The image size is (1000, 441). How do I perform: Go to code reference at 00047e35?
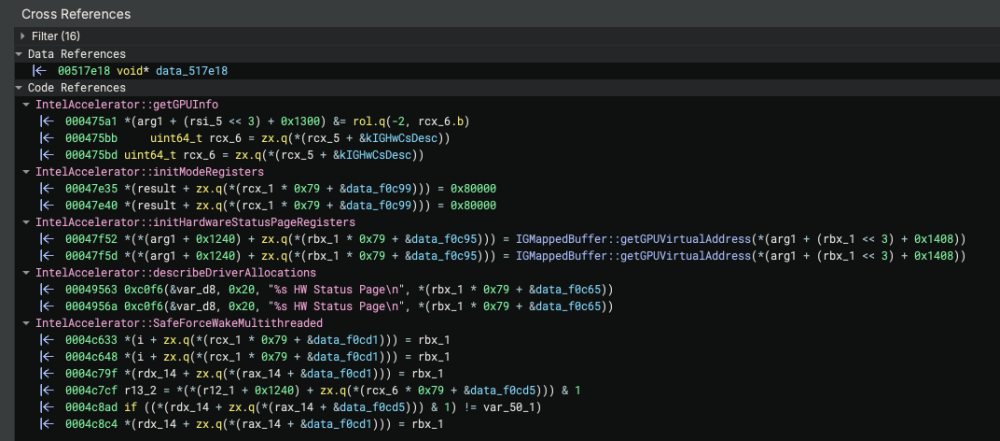(x=92, y=189)
